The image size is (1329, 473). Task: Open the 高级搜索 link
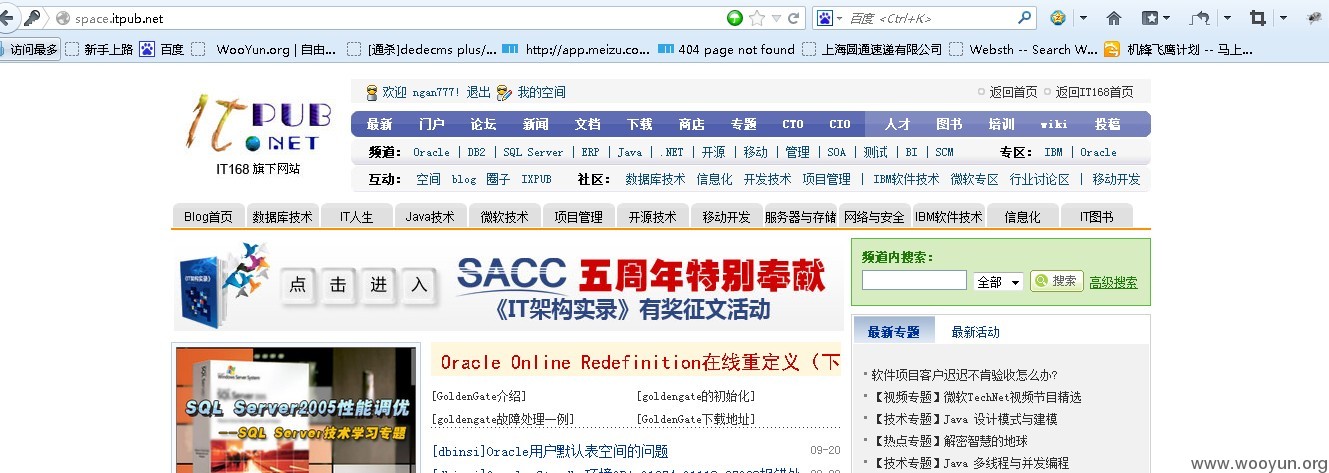click(1113, 282)
